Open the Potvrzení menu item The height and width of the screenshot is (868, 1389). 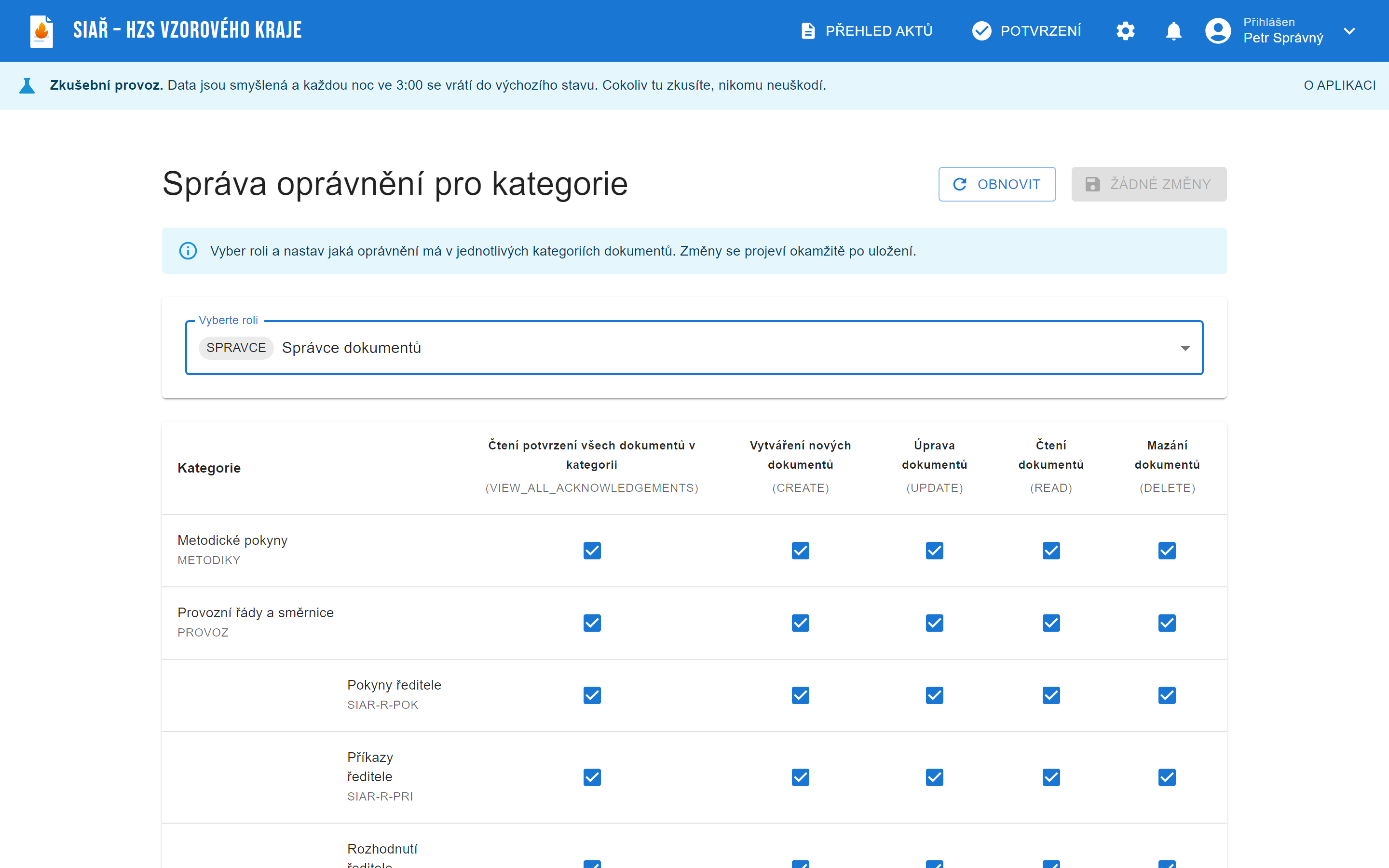[1026, 31]
